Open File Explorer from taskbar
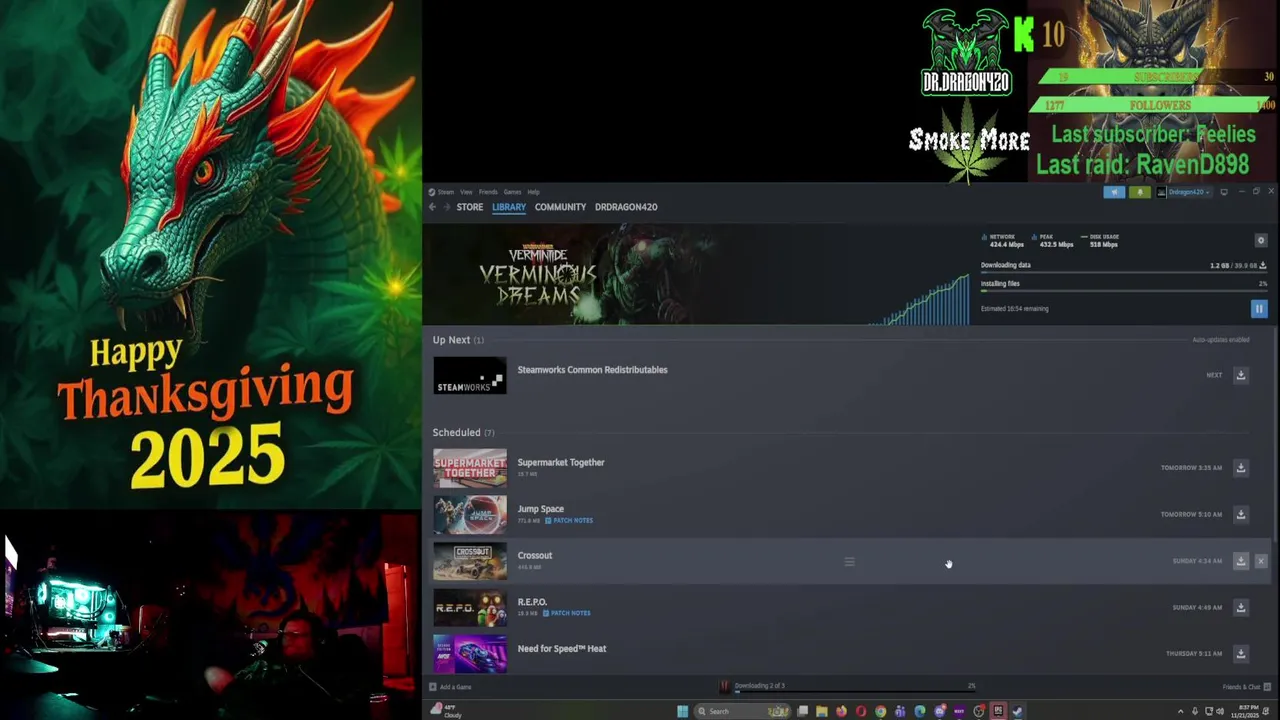Screen dimensions: 1280x720 tap(821, 711)
